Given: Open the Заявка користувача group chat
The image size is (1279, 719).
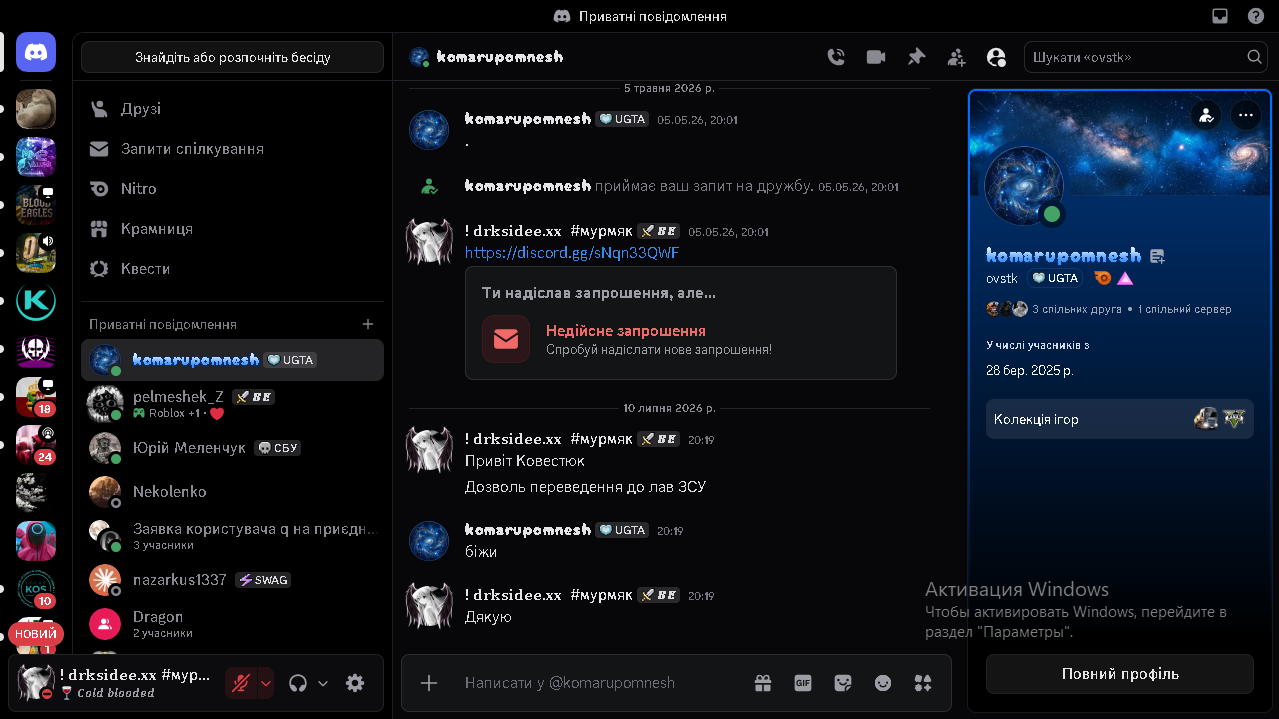Looking at the screenshot, I should (232, 536).
